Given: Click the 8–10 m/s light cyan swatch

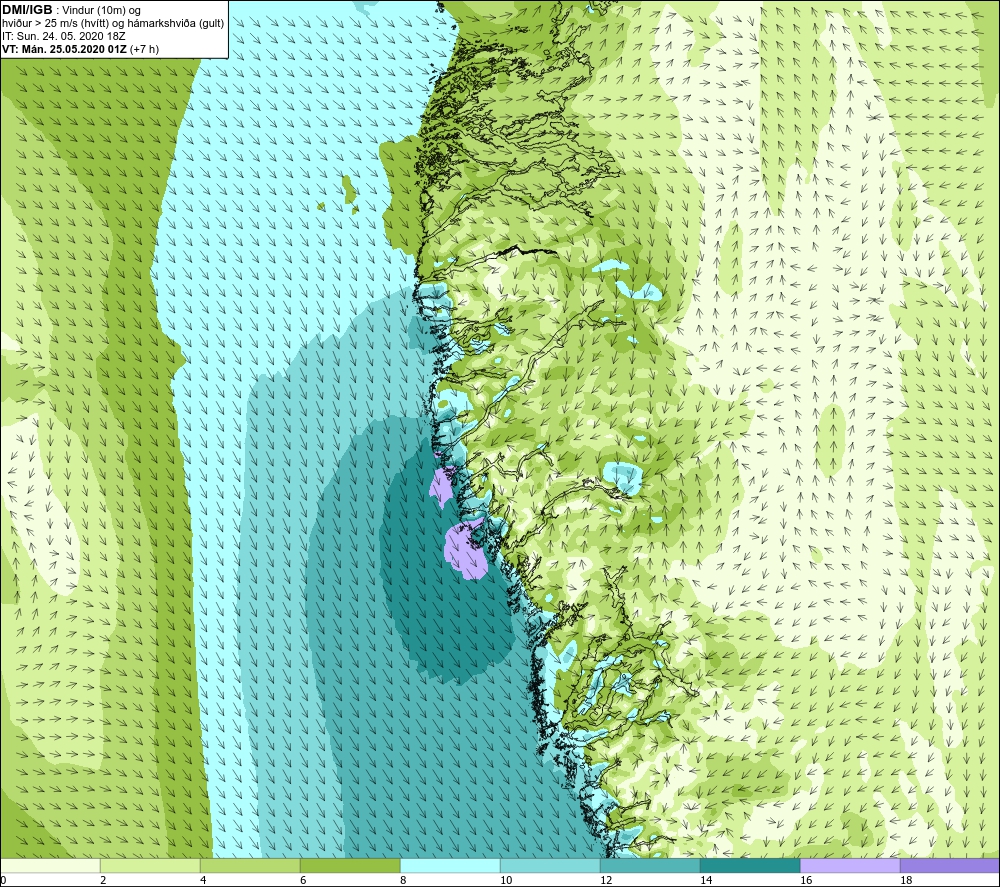Looking at the screenshot, I should [x=450, y=865].
